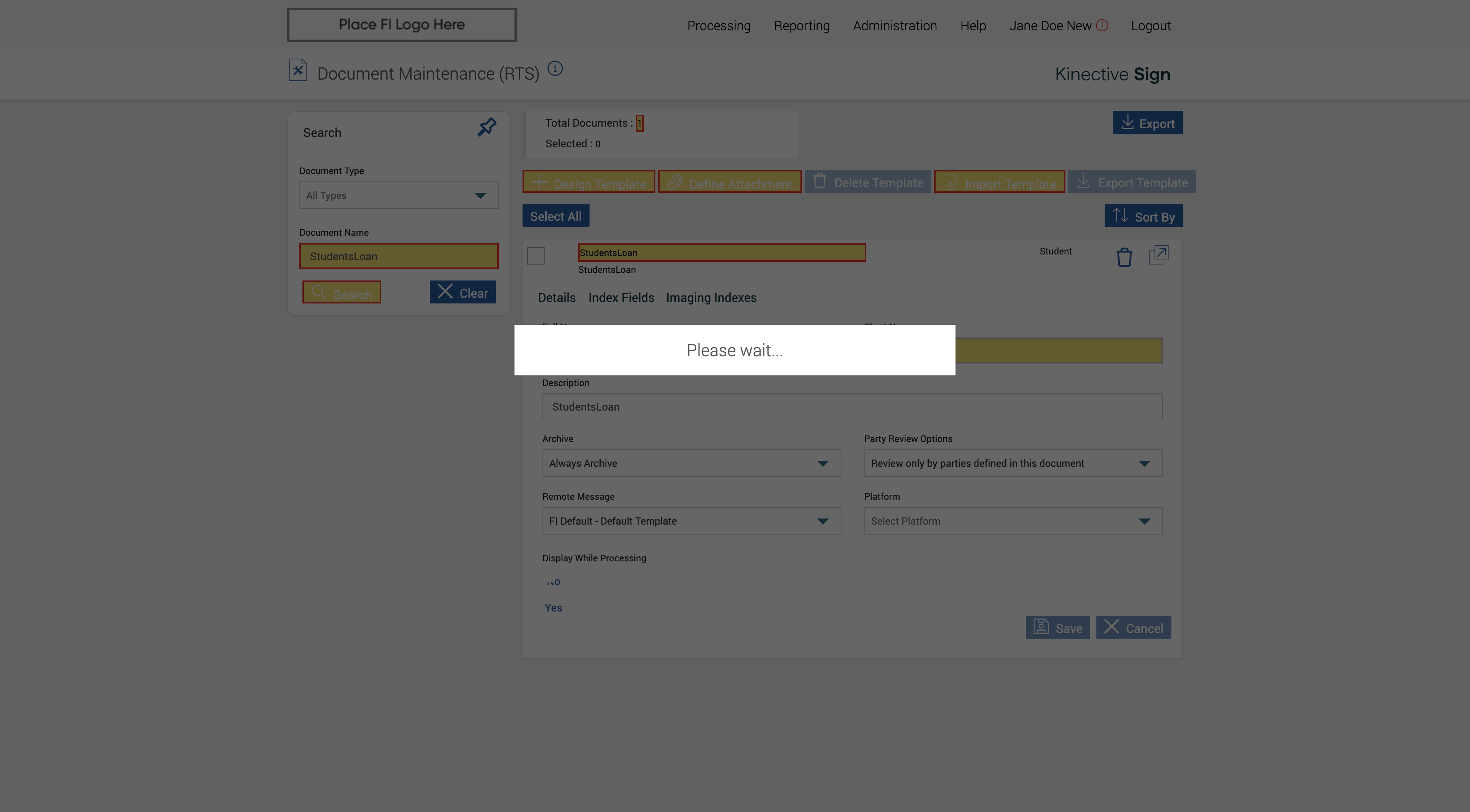
Task: Select No for Display While Processing
Action: coord(553,582)
